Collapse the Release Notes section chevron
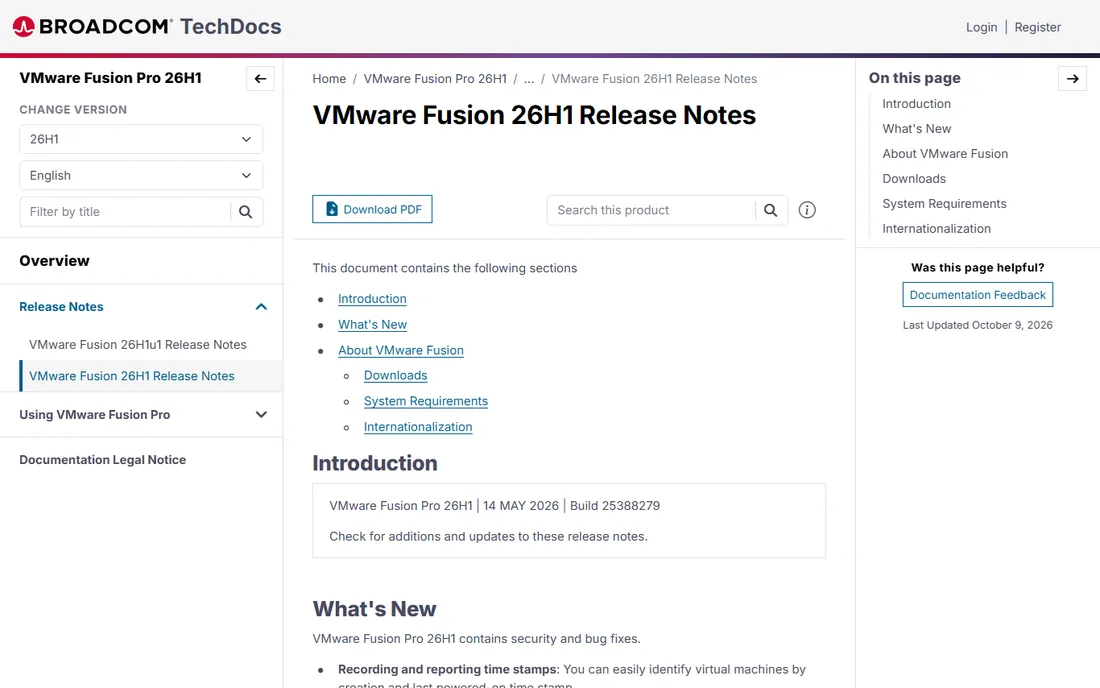This screenshot has height=688, width=1100. coord(261,306)
